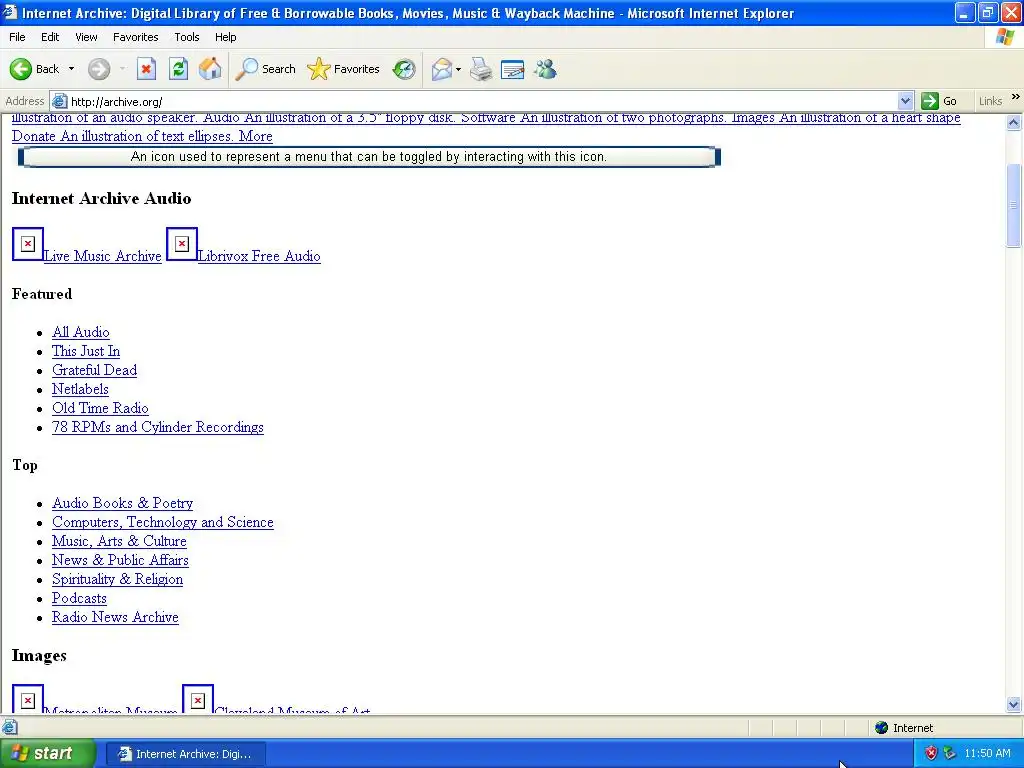
Task: Open Music, Arts & Culture link
Action: pyautogui.click(x=120, y=541)
